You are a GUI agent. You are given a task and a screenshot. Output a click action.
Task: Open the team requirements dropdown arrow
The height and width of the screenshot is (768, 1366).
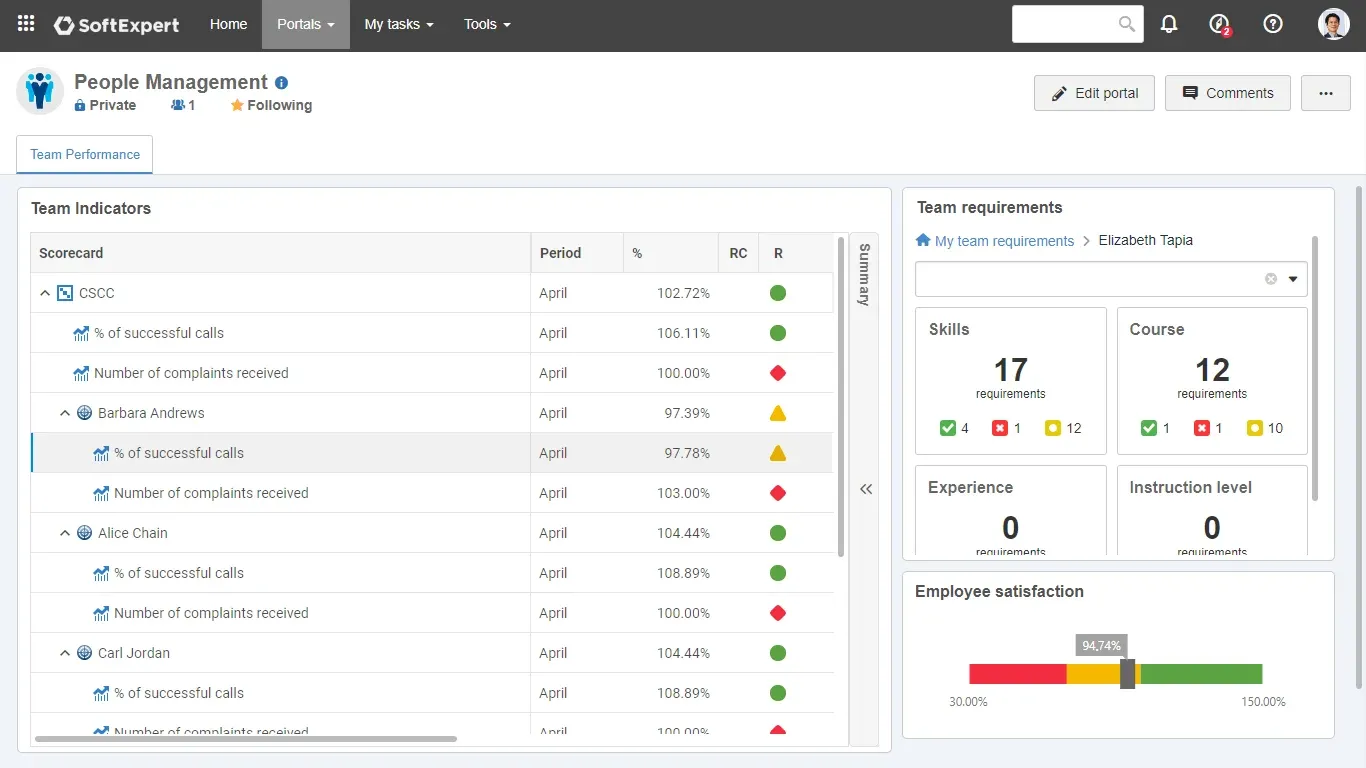(x=1293, y=279)
